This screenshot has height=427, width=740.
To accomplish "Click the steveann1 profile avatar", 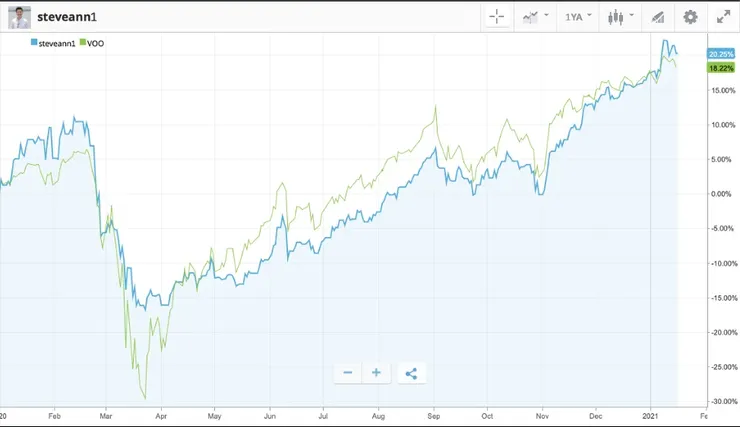I will pyautogui.click(x=20, y=17).
